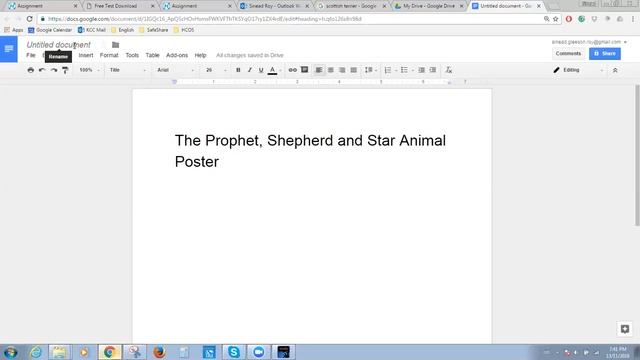Image resolution: width=640 pixels, height=360 pixels.
Task: Add a comment using toolbar comment icon
Action: coord(304,70)
